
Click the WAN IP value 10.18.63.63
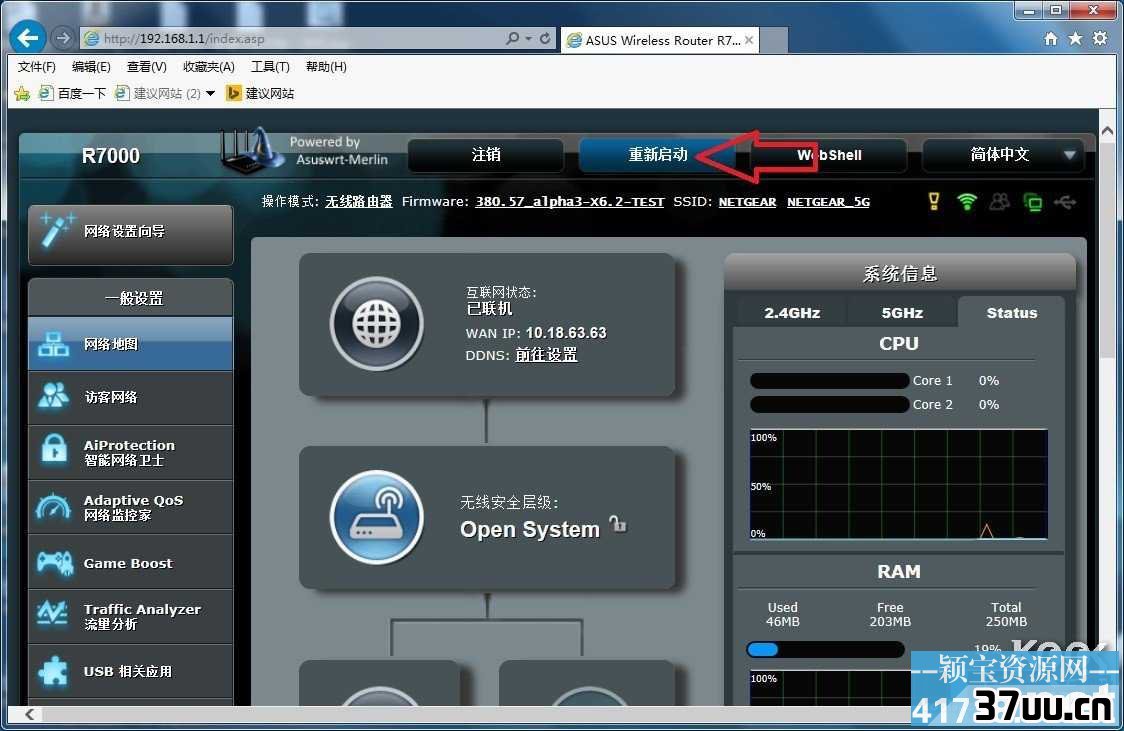click(x=566, y=333)
